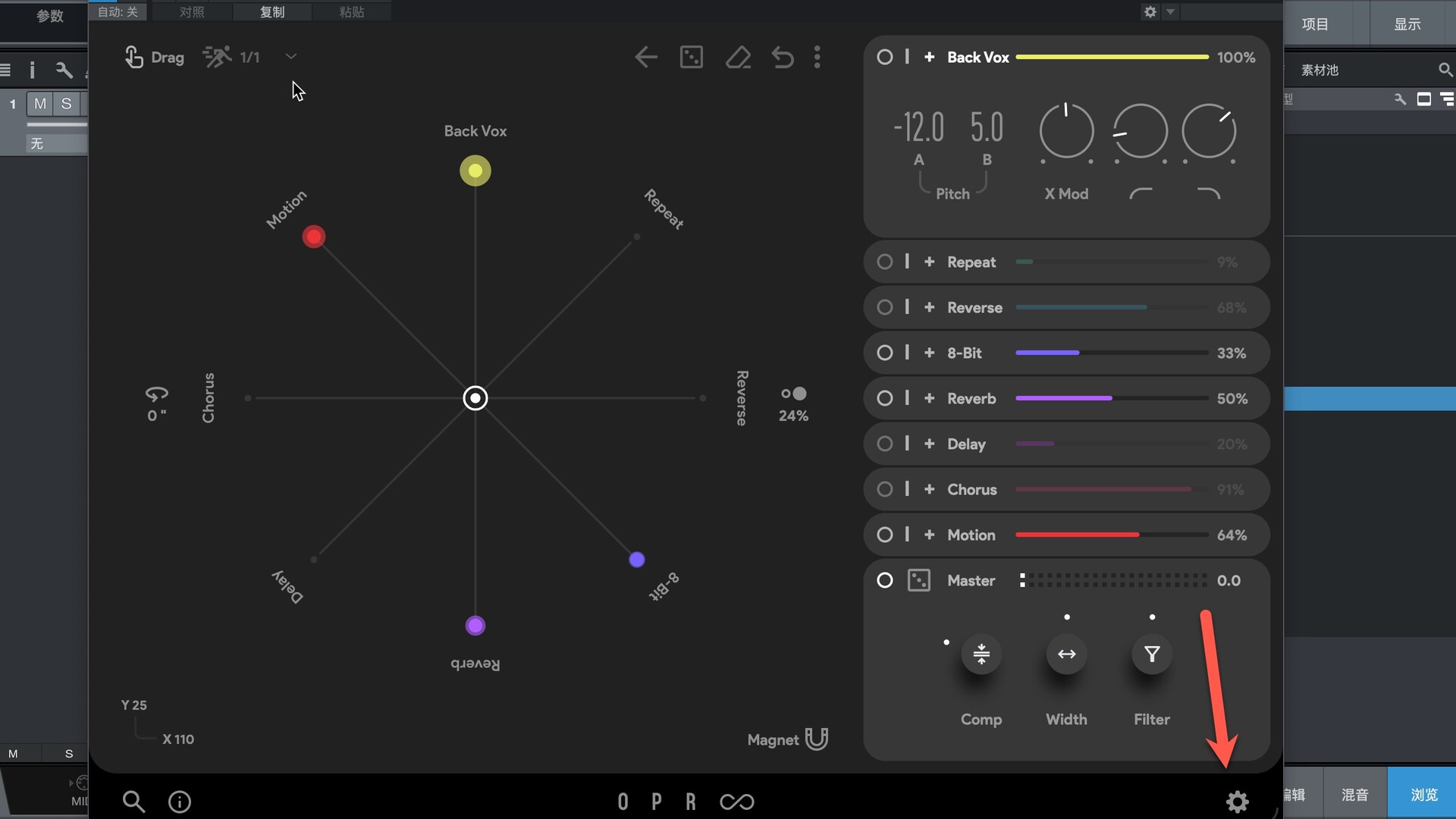Expand the Reverse effect plus button
Viewport: 1456px width, 819px height.
click(x=929, y=307)
